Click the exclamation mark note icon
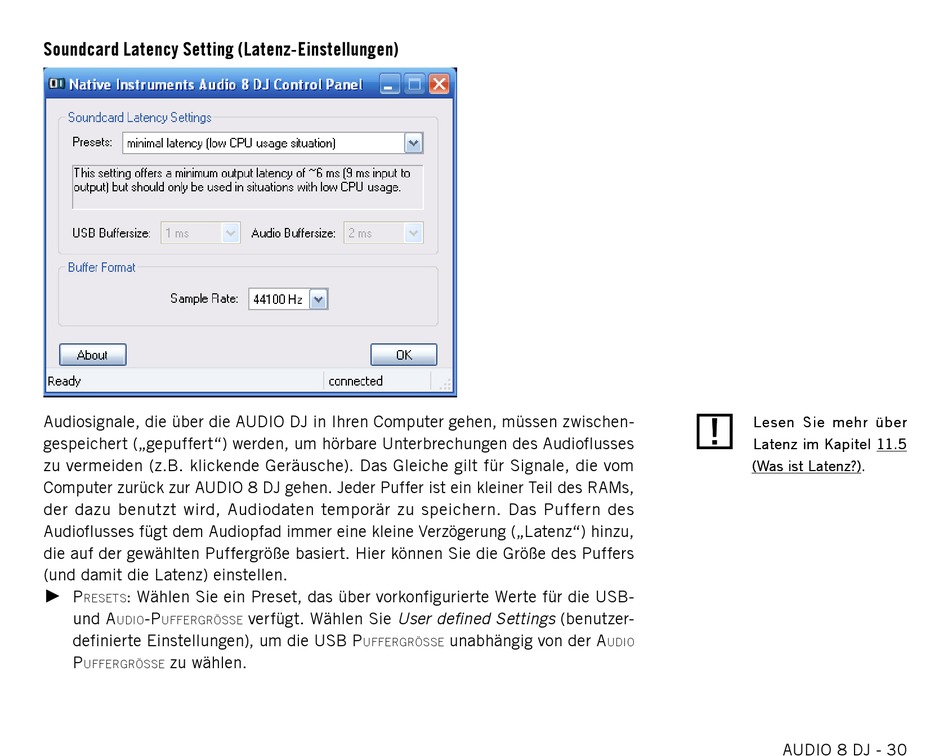Screen dimensions: 950x756 tap(714, 432)
